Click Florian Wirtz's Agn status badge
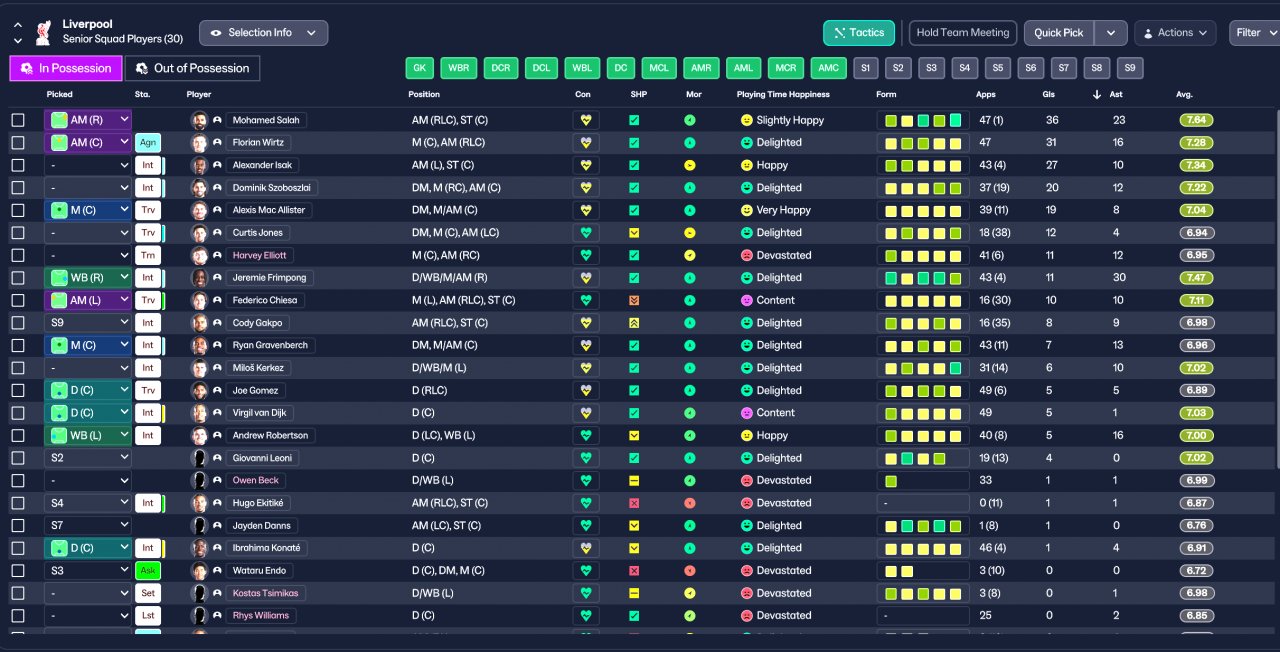1280x652 pixels. click(147, 142)
